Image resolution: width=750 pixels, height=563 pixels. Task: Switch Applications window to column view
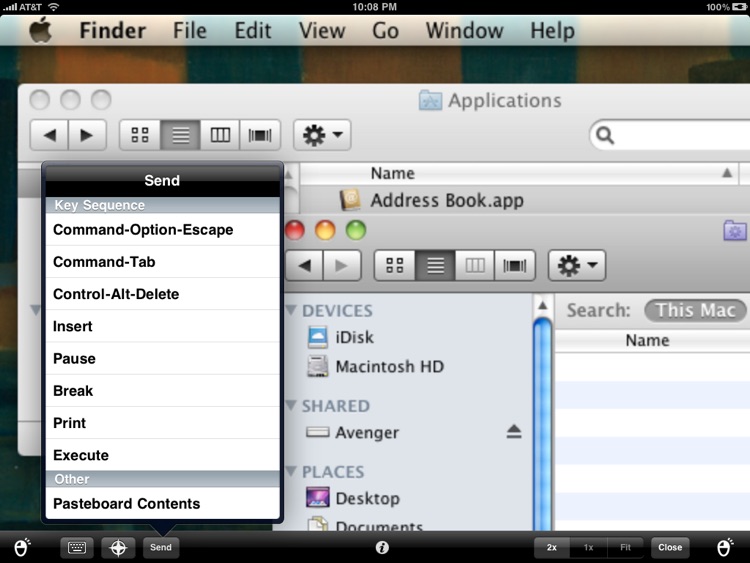(x=220, y=135)
